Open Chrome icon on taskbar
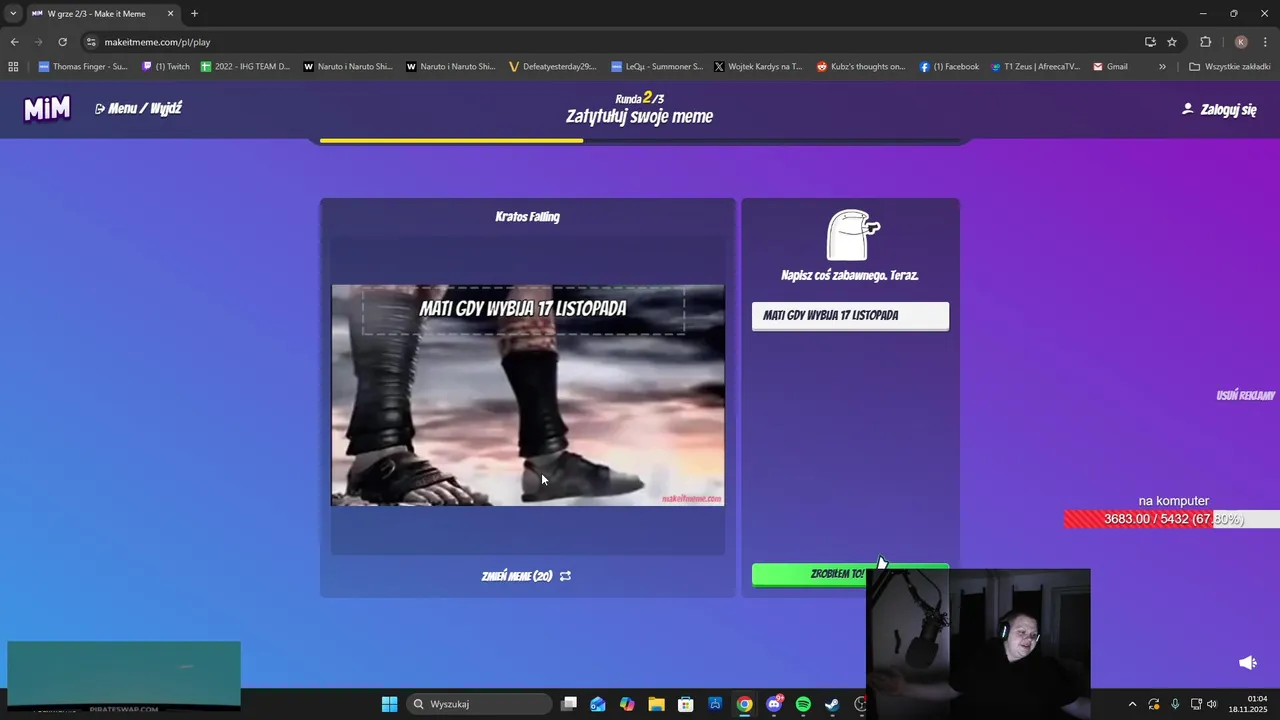Screen dimensions: 1280x720 [745, 704]
